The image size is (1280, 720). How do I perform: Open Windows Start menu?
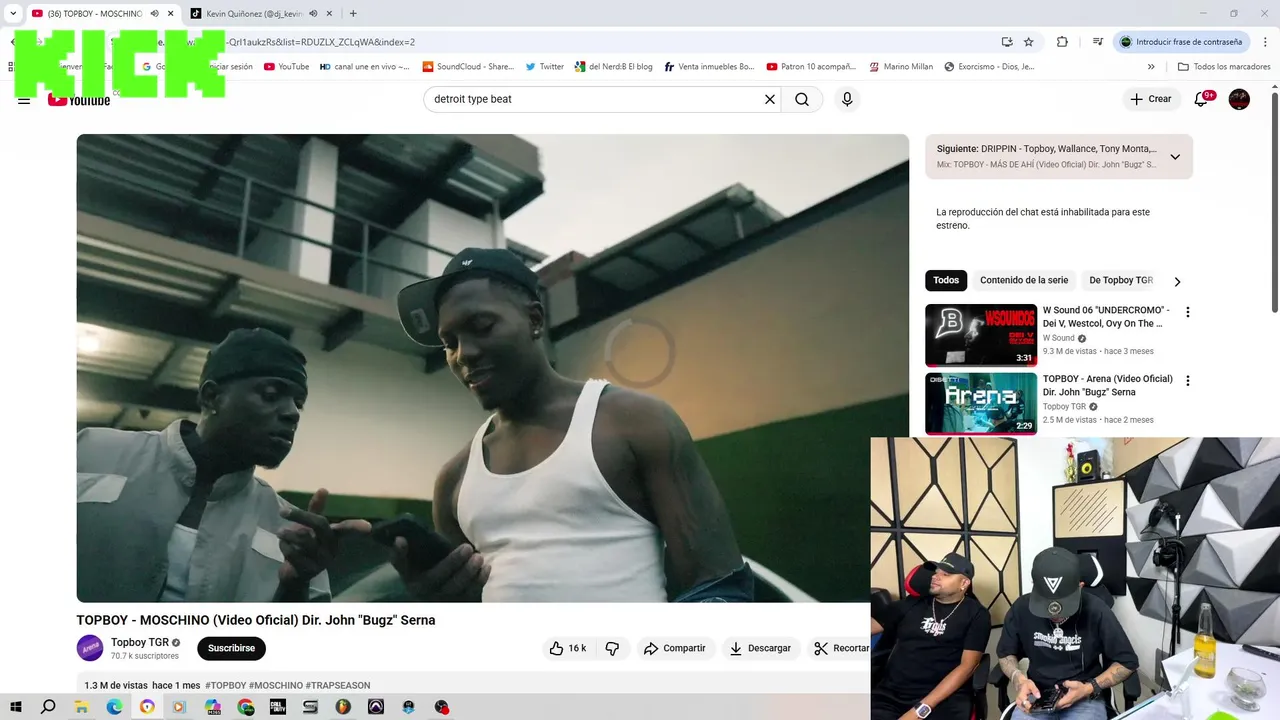point(16,707)
